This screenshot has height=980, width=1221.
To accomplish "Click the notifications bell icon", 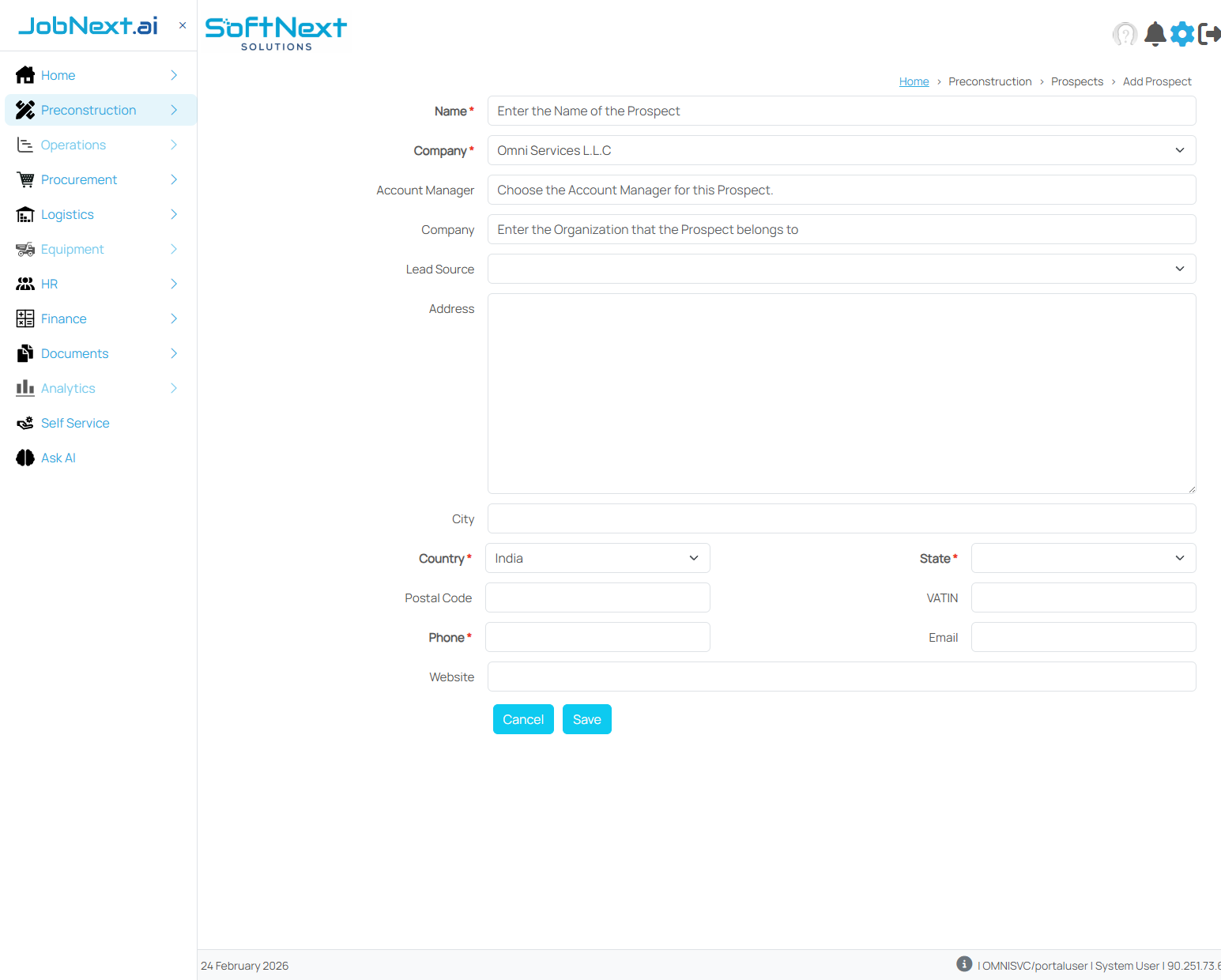I will (1155, 34).
